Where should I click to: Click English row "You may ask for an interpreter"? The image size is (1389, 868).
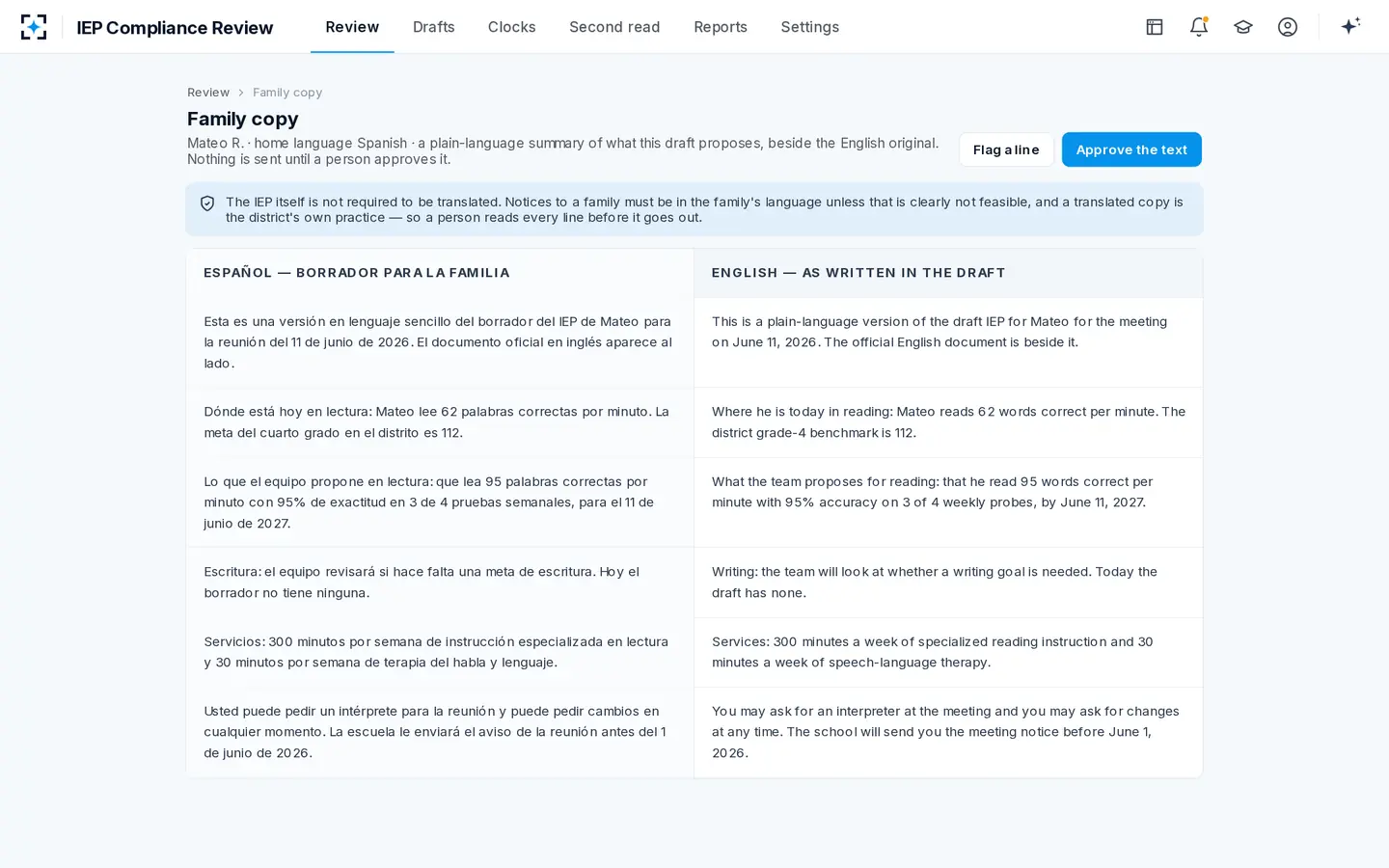pos(948,732)
